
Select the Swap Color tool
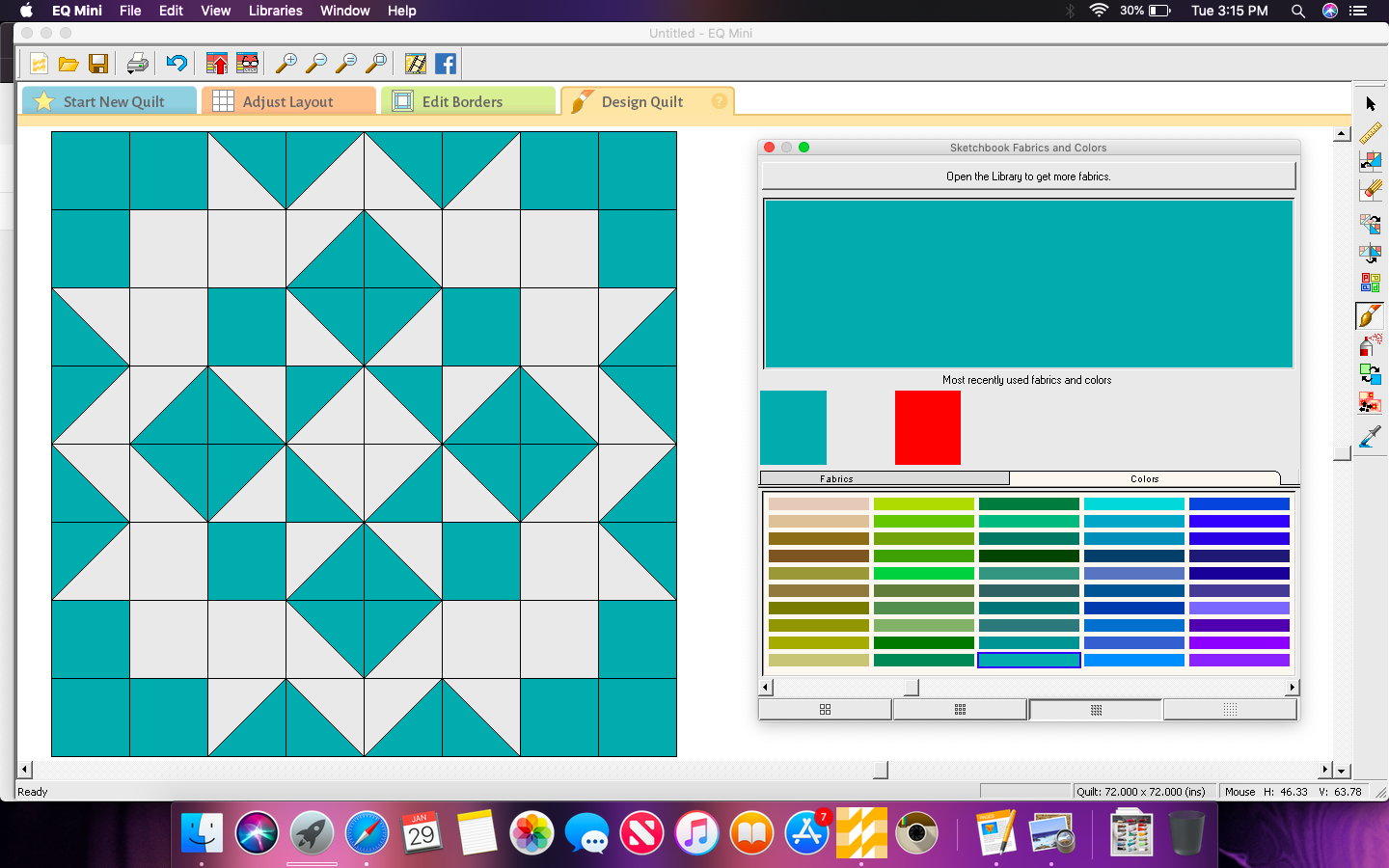[x=1371, y=373]
